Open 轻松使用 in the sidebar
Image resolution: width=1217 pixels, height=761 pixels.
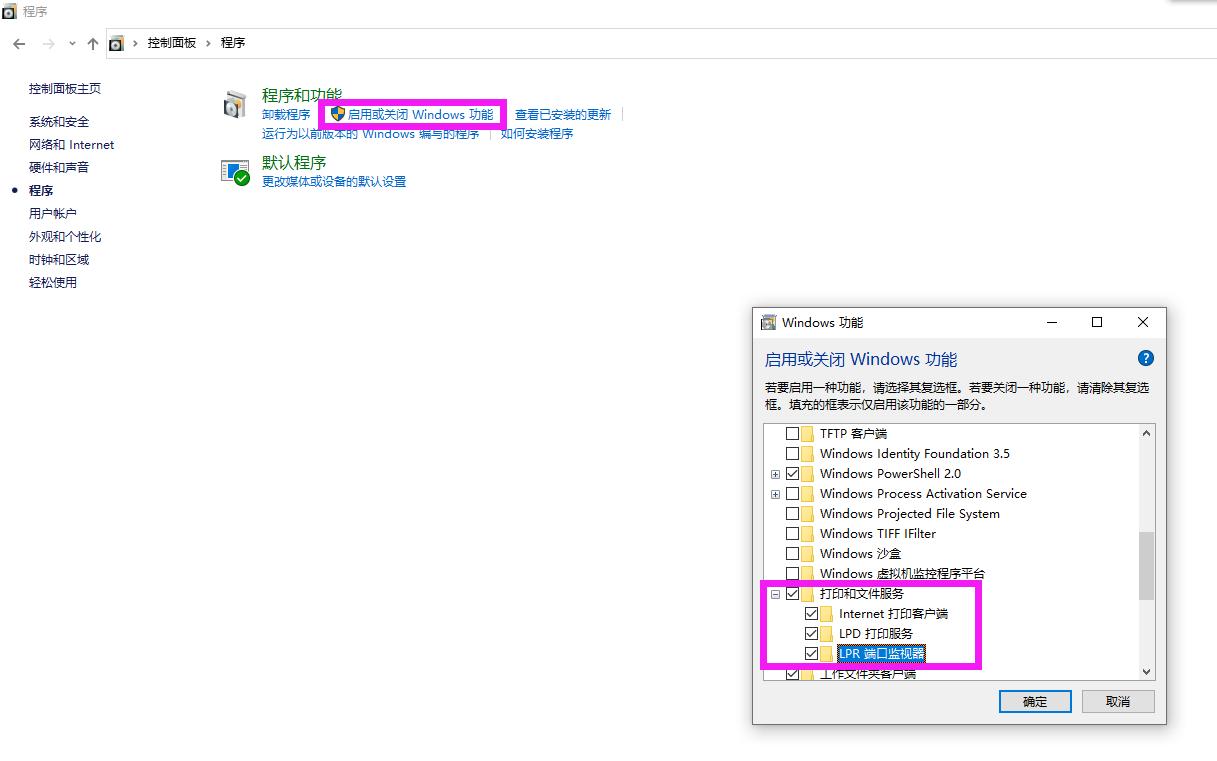tap(53, 282)
